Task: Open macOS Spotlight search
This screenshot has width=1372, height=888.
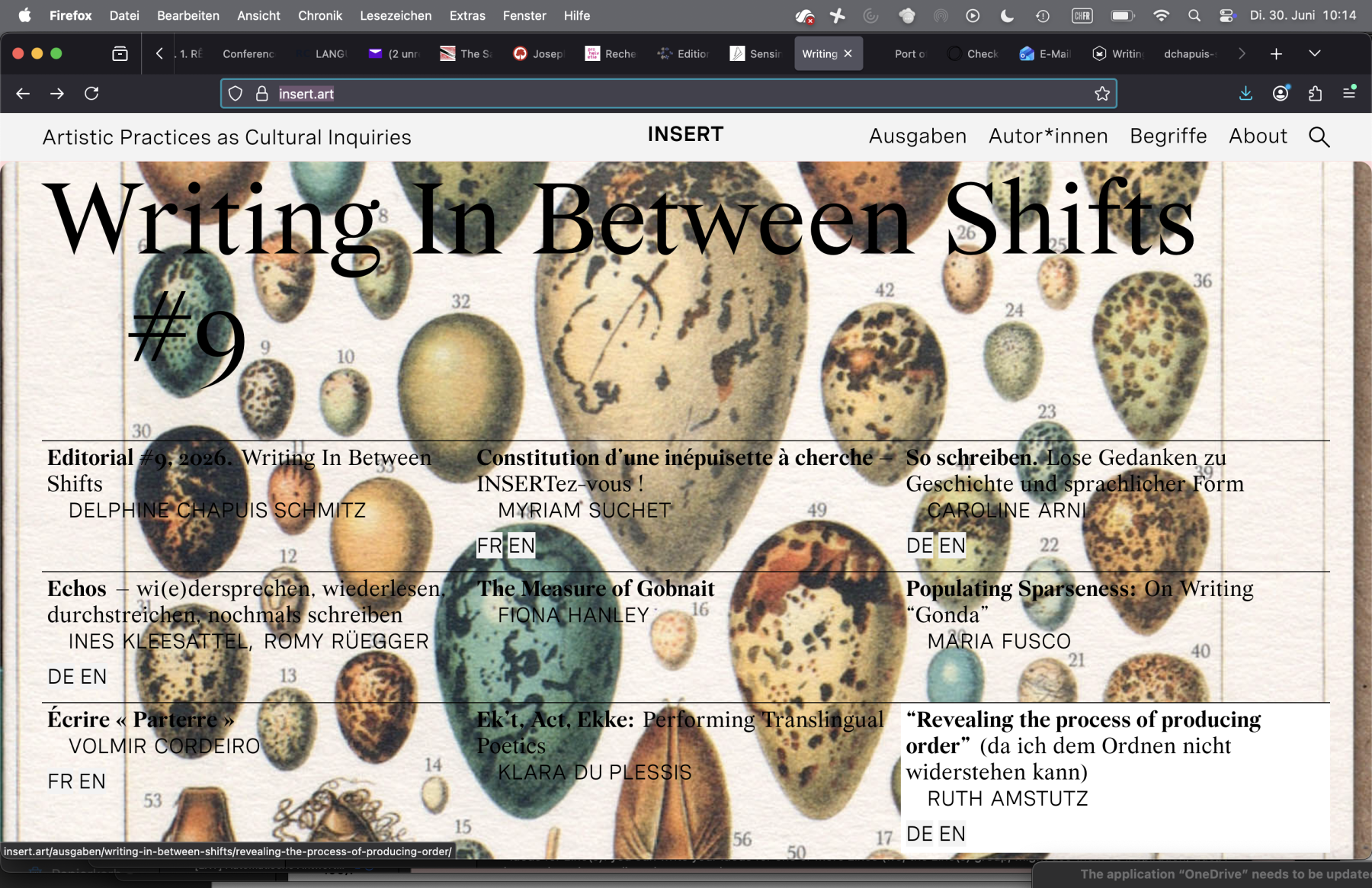Action: point(1194,15)
